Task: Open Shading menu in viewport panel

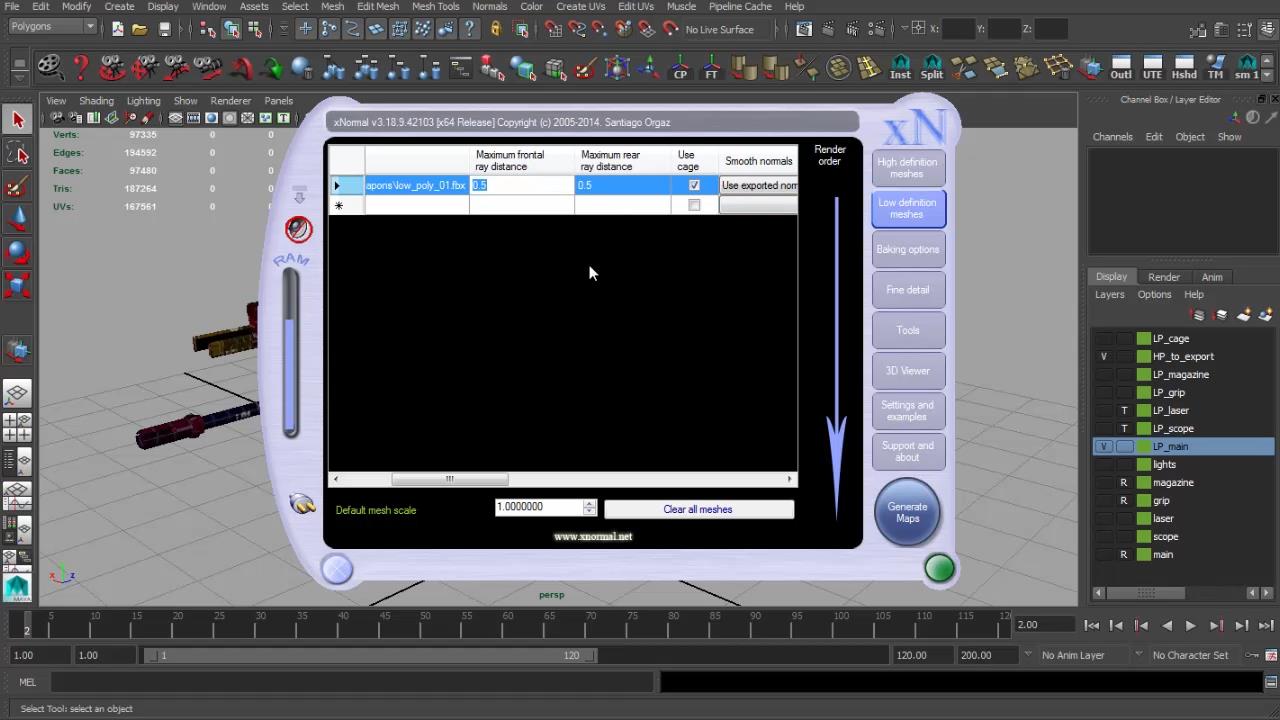Action: 96,101
